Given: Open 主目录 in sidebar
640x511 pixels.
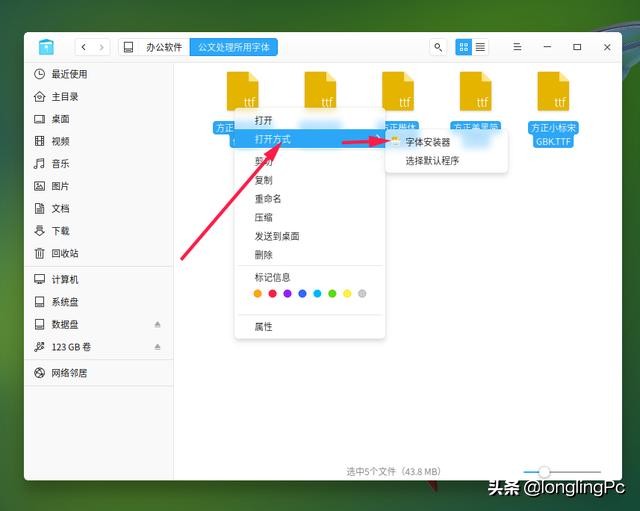Looking at the screenshot, I should 99,97.
